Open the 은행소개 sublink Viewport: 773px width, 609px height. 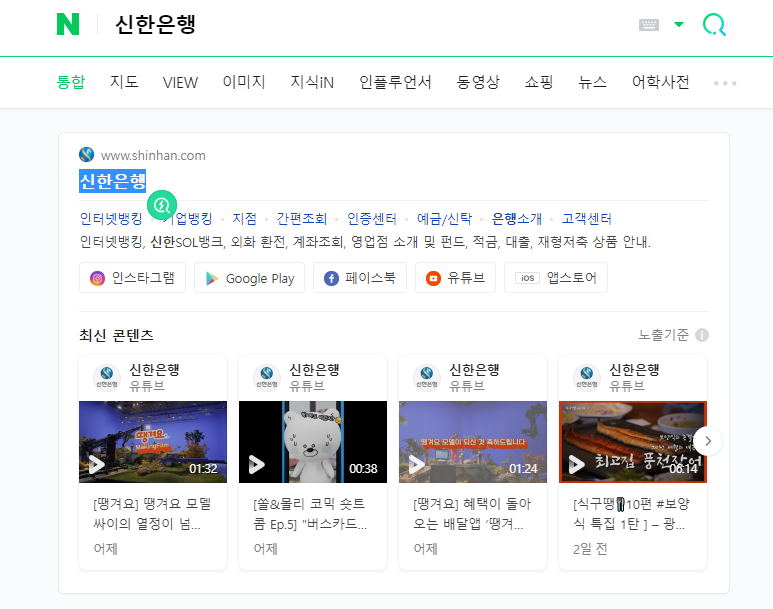[x=517, y=218]
